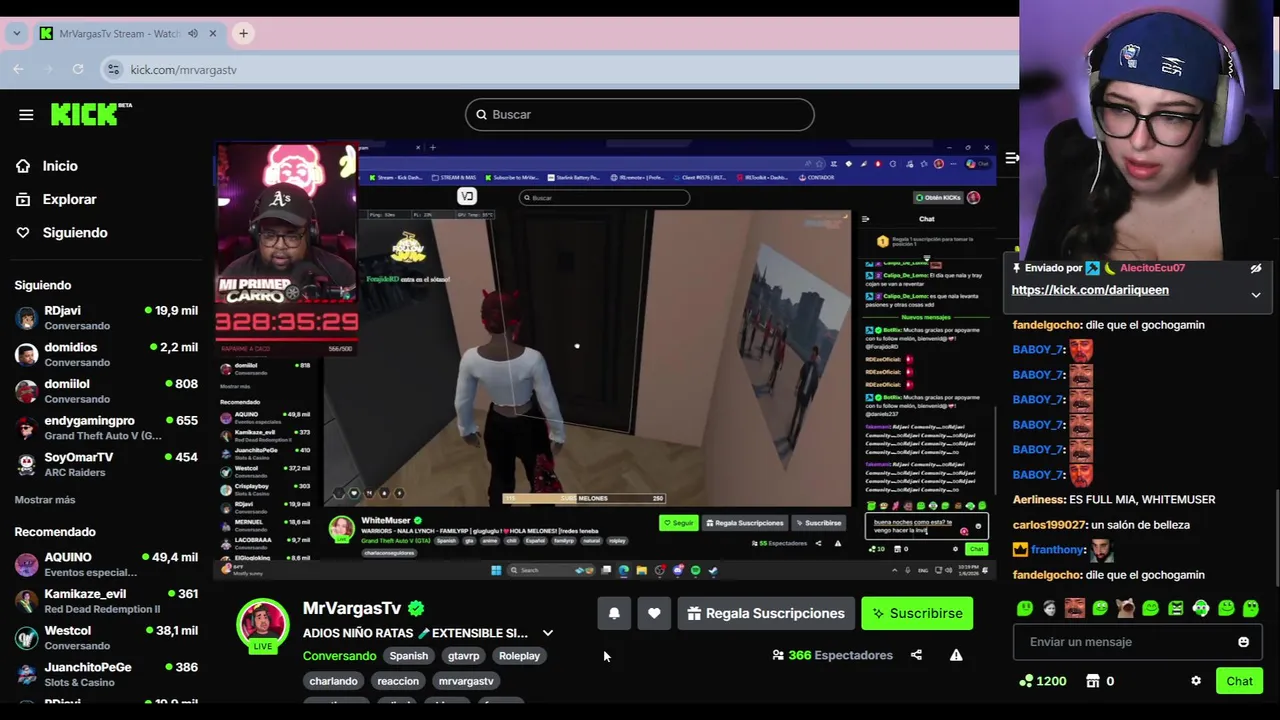Click the KICK logo

(89, 114)
